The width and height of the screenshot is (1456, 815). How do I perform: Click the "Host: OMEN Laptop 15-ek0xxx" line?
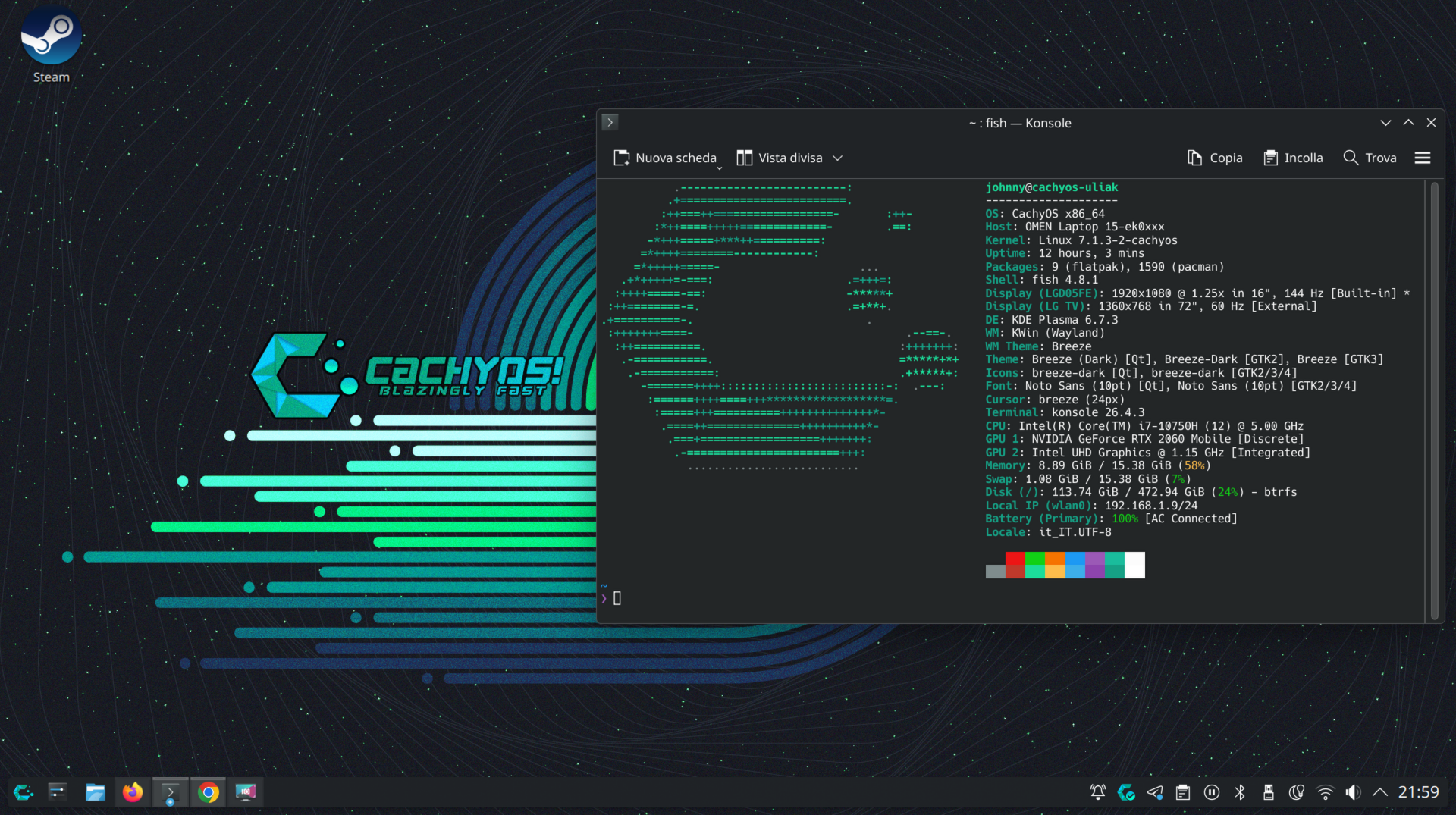tap(1075, 227)
